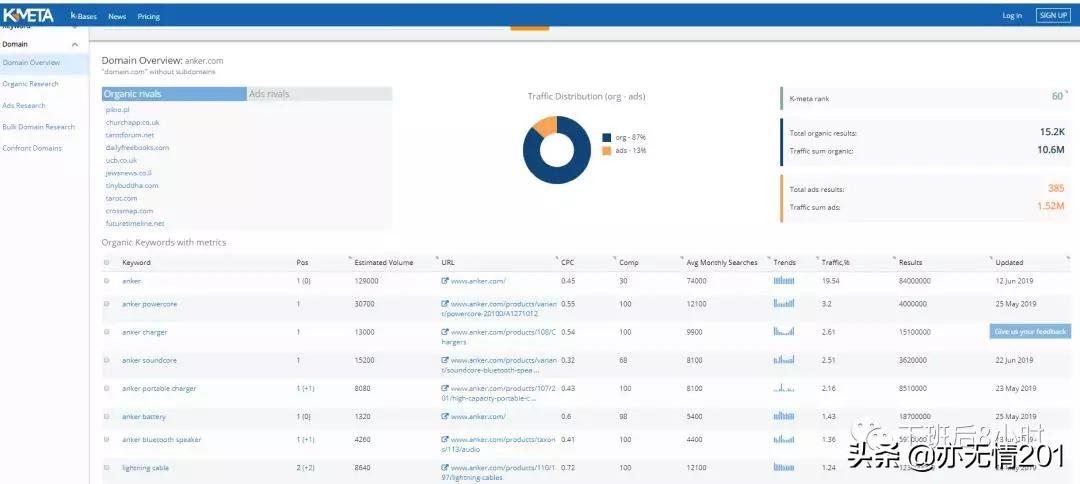The image size is (1080, 484).
Task: Sort table by Updated column
Action: coord(1009,262)
